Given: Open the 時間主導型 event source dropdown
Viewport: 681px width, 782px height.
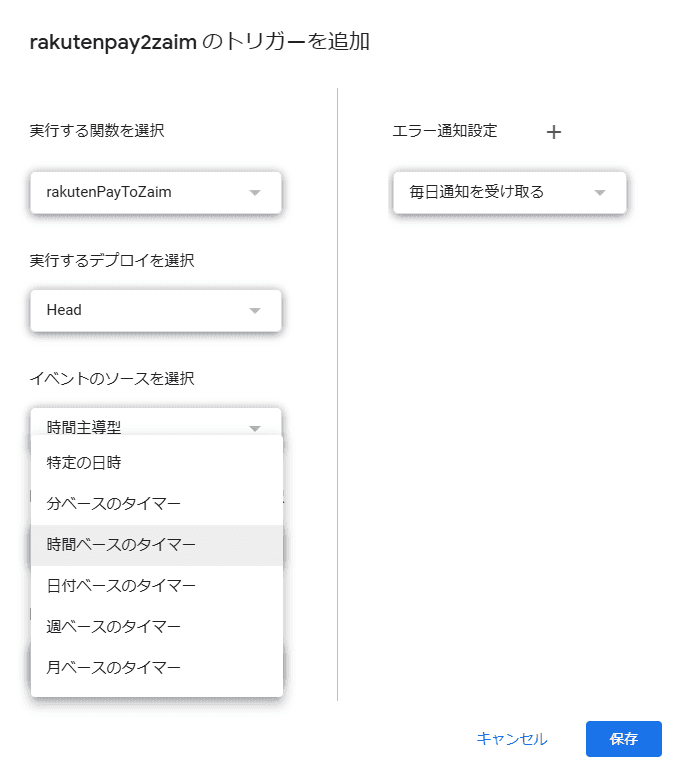Looking at the screenshot, I should click(x=140, y=424).
